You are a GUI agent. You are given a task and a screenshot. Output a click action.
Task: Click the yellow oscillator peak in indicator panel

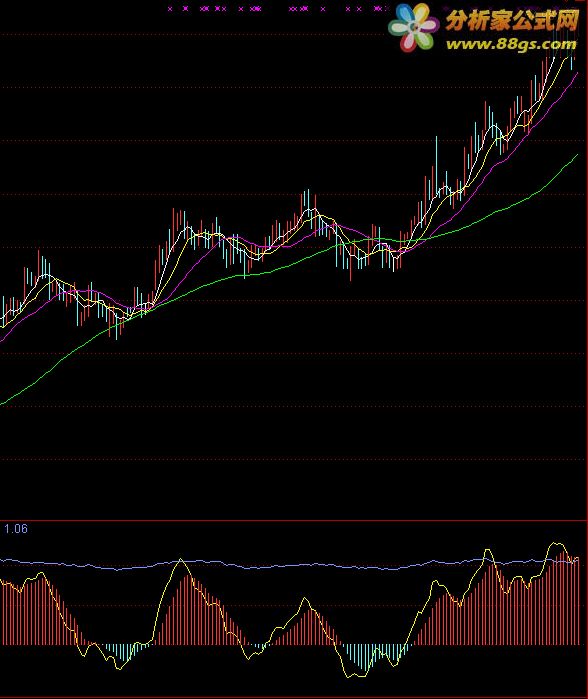point(555,543)
